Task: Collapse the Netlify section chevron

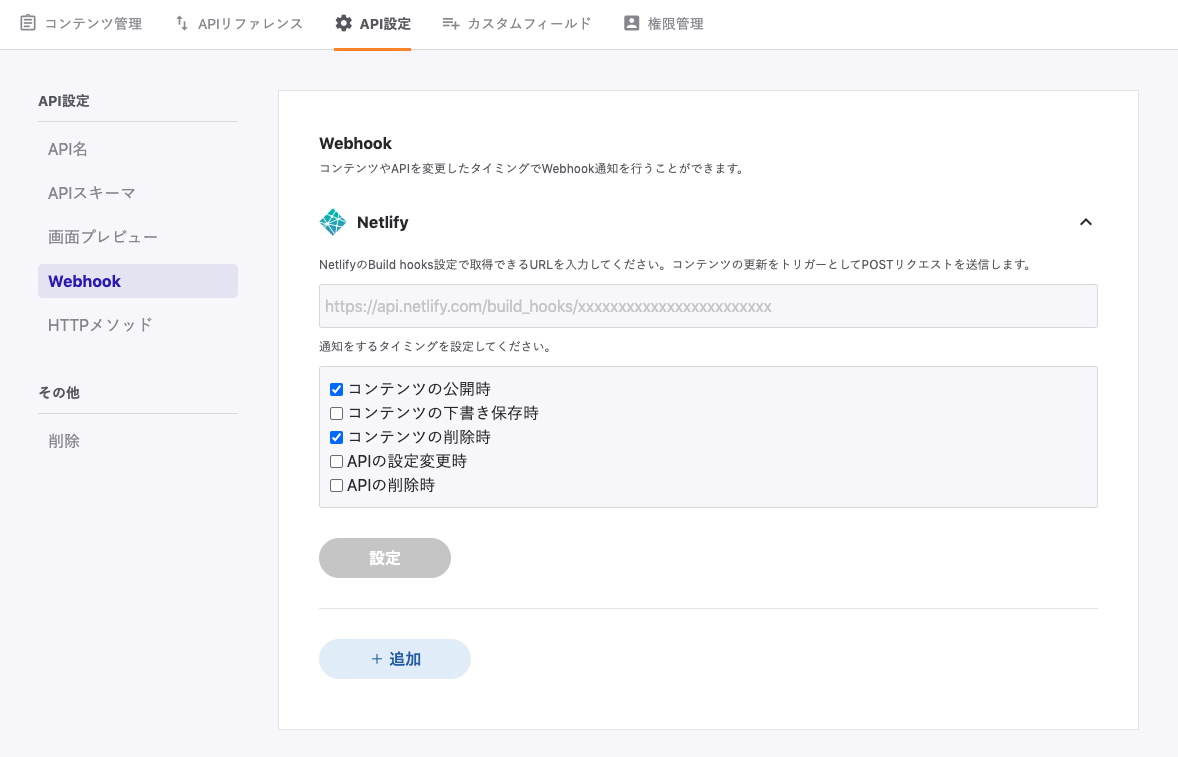Action: tap(1085, 222)
